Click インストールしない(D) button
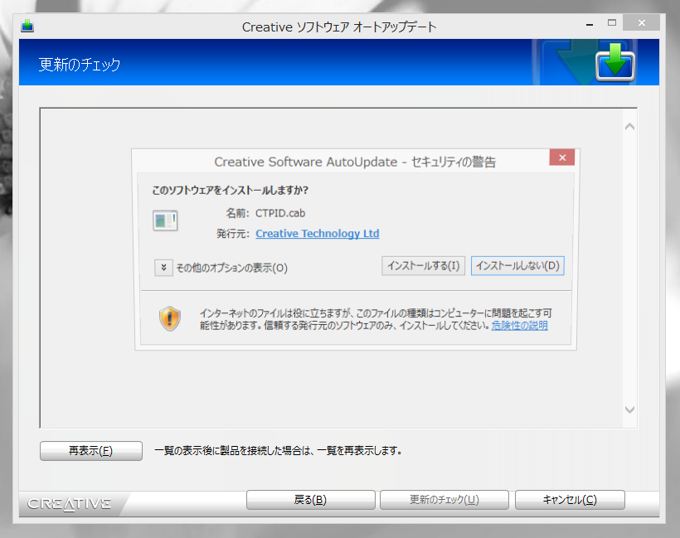The height and width of the screenshot is (538, 680). click(x=517, y=266)
